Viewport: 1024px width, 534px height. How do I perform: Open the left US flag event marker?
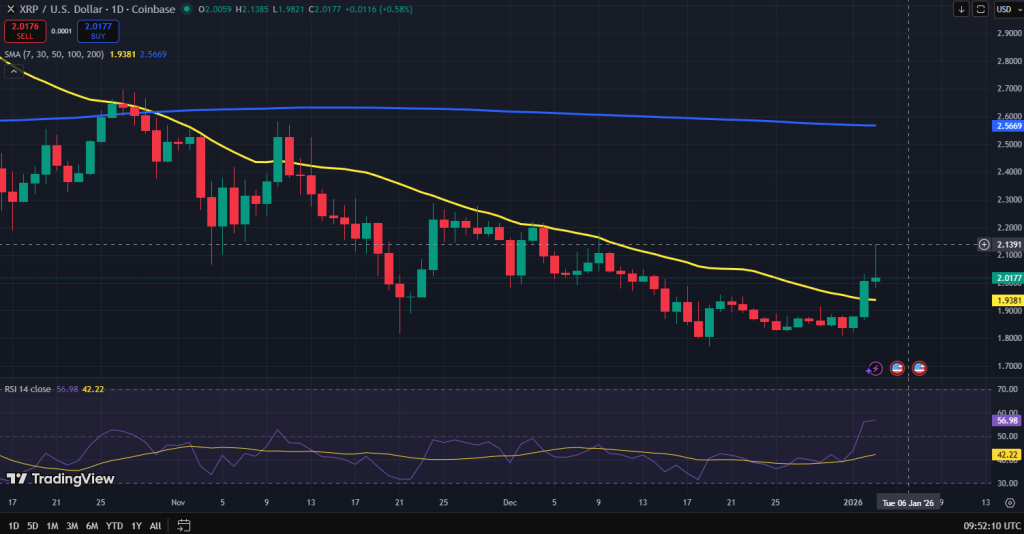[x=897, y=368]
